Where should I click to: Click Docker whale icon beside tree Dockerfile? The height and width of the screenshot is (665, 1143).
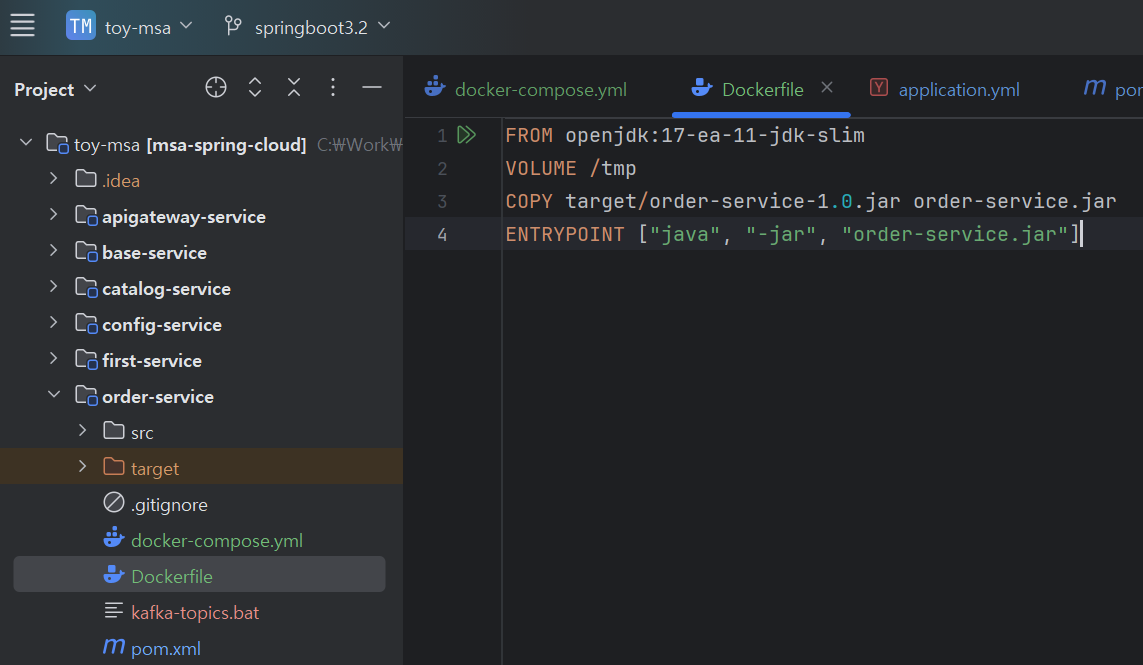coord(114,575)
